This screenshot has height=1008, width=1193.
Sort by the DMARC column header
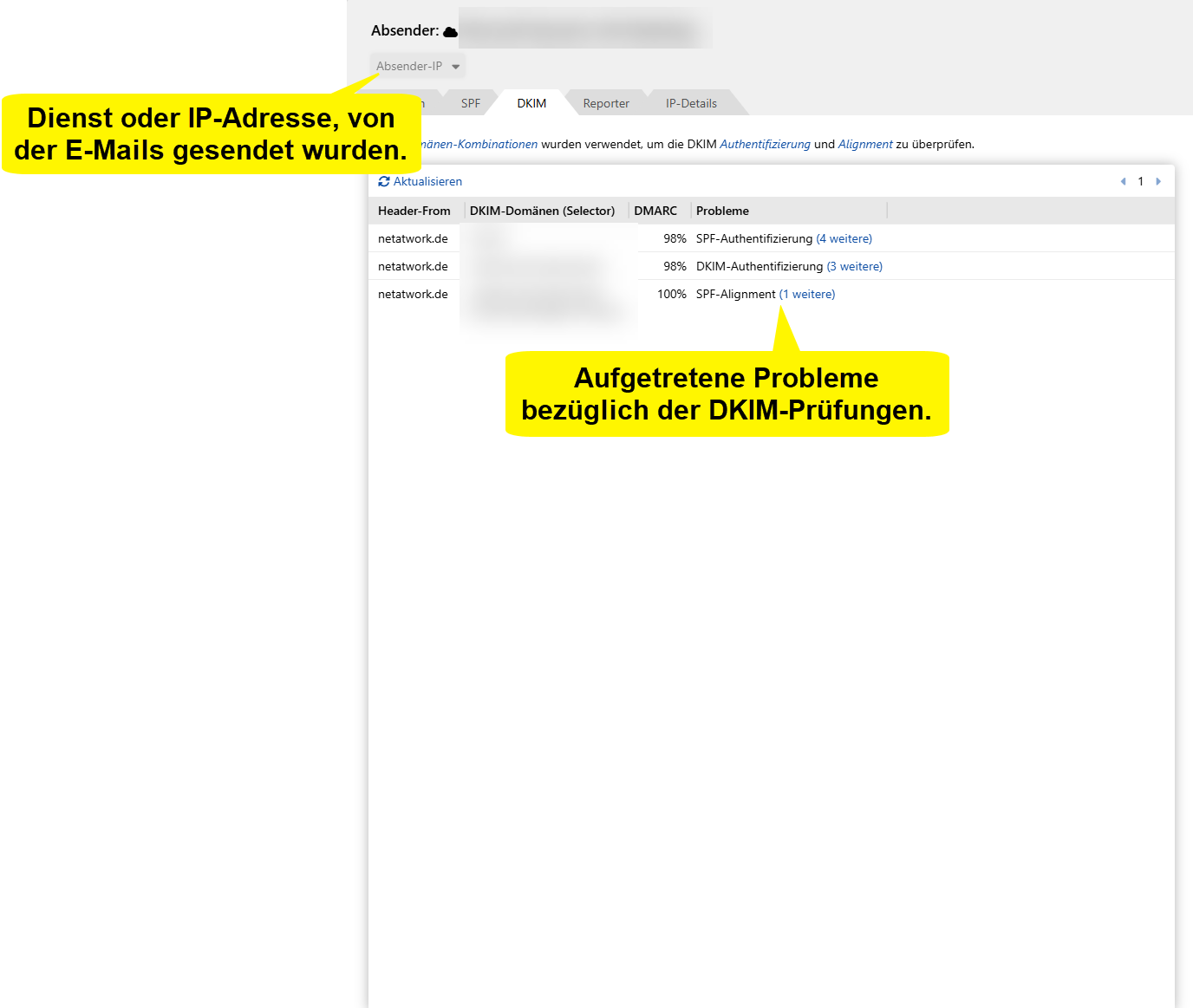tap(655, 211)
